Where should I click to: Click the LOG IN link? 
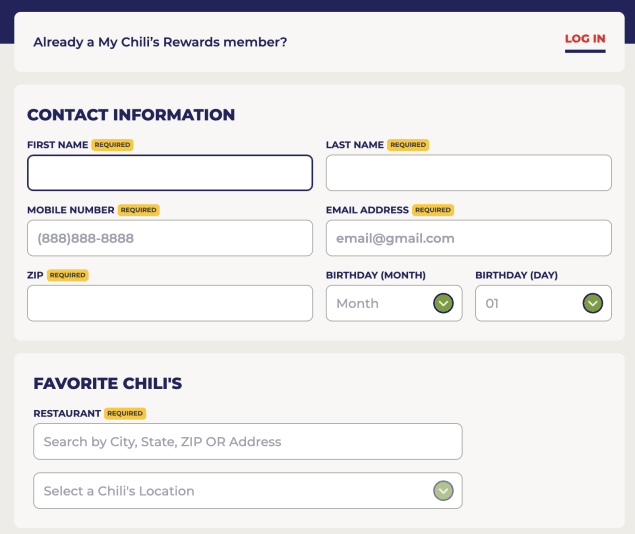click(585, 40)
